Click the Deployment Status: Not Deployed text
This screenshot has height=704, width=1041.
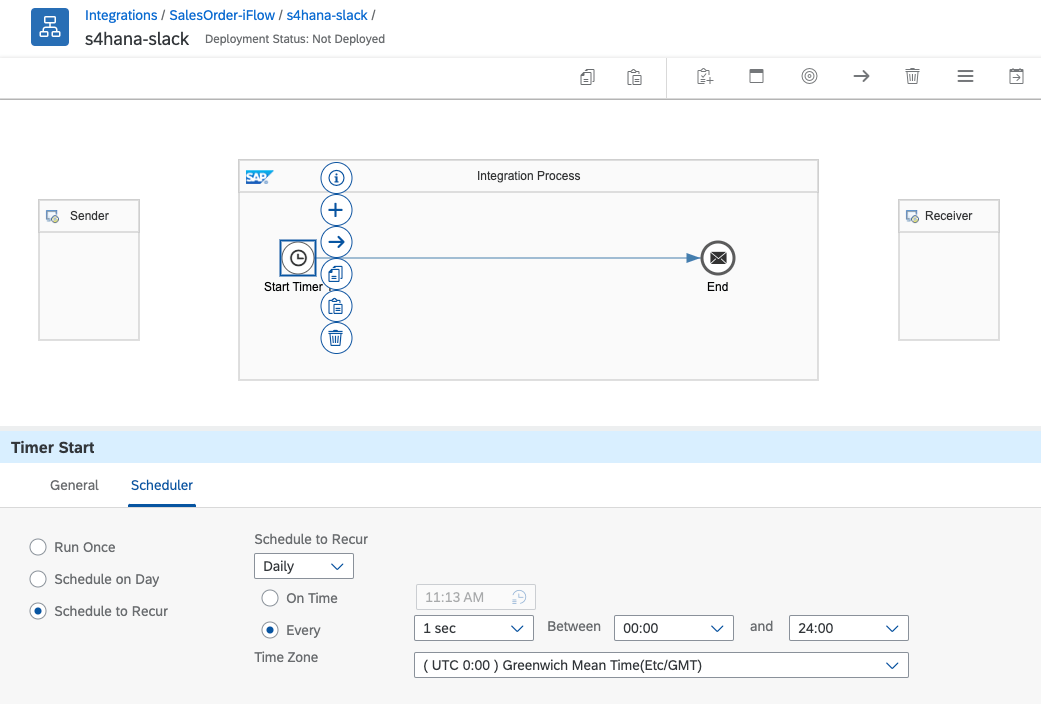pos(295,39)
